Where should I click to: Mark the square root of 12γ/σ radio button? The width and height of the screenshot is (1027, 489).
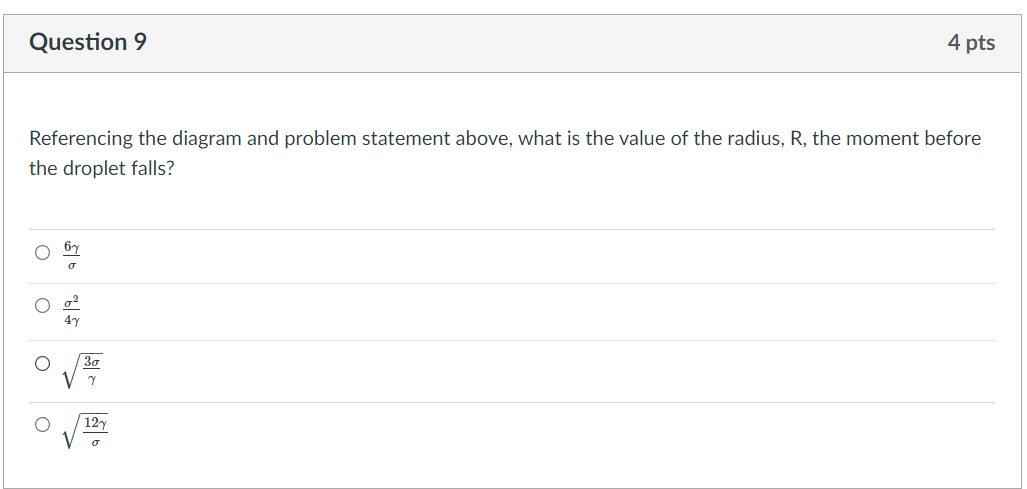[42, 424]
